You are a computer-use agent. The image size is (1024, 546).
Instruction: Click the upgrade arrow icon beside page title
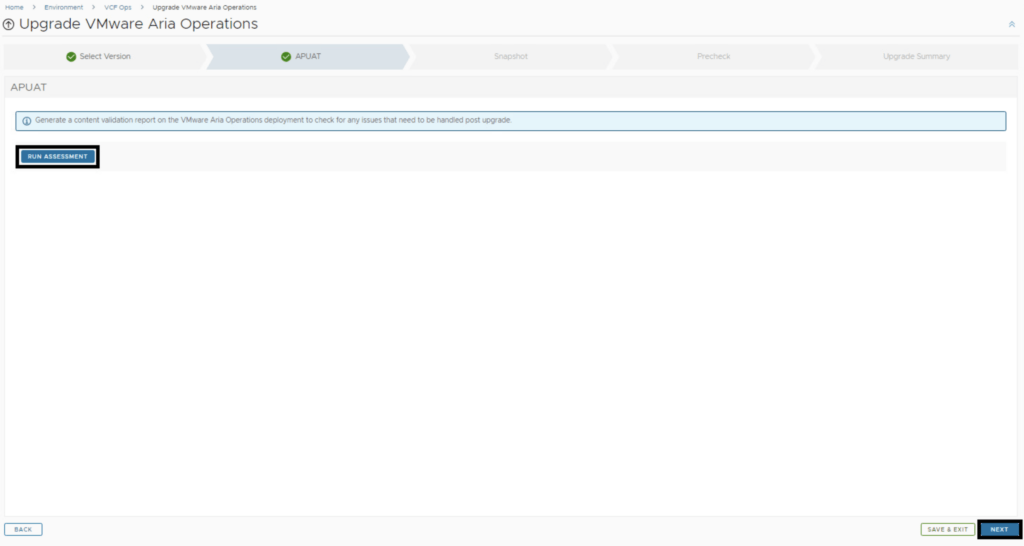[x=9, y=24]
